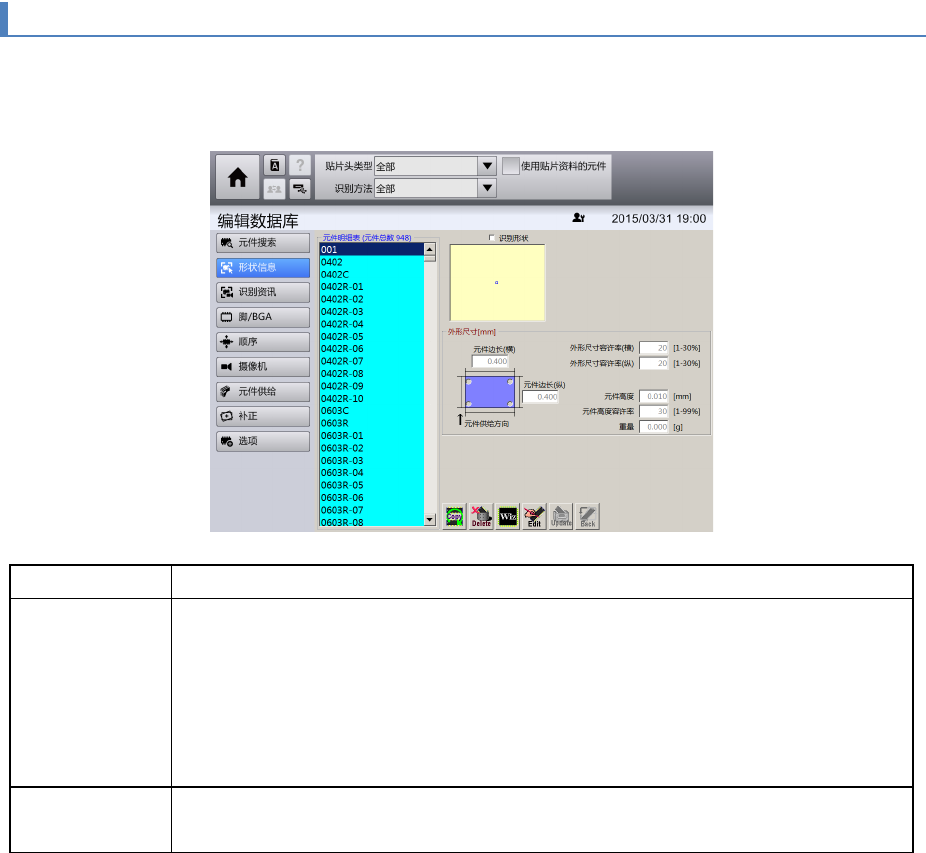
Task: Select component 0402R-06 in the list
Action: click(371, 349)
